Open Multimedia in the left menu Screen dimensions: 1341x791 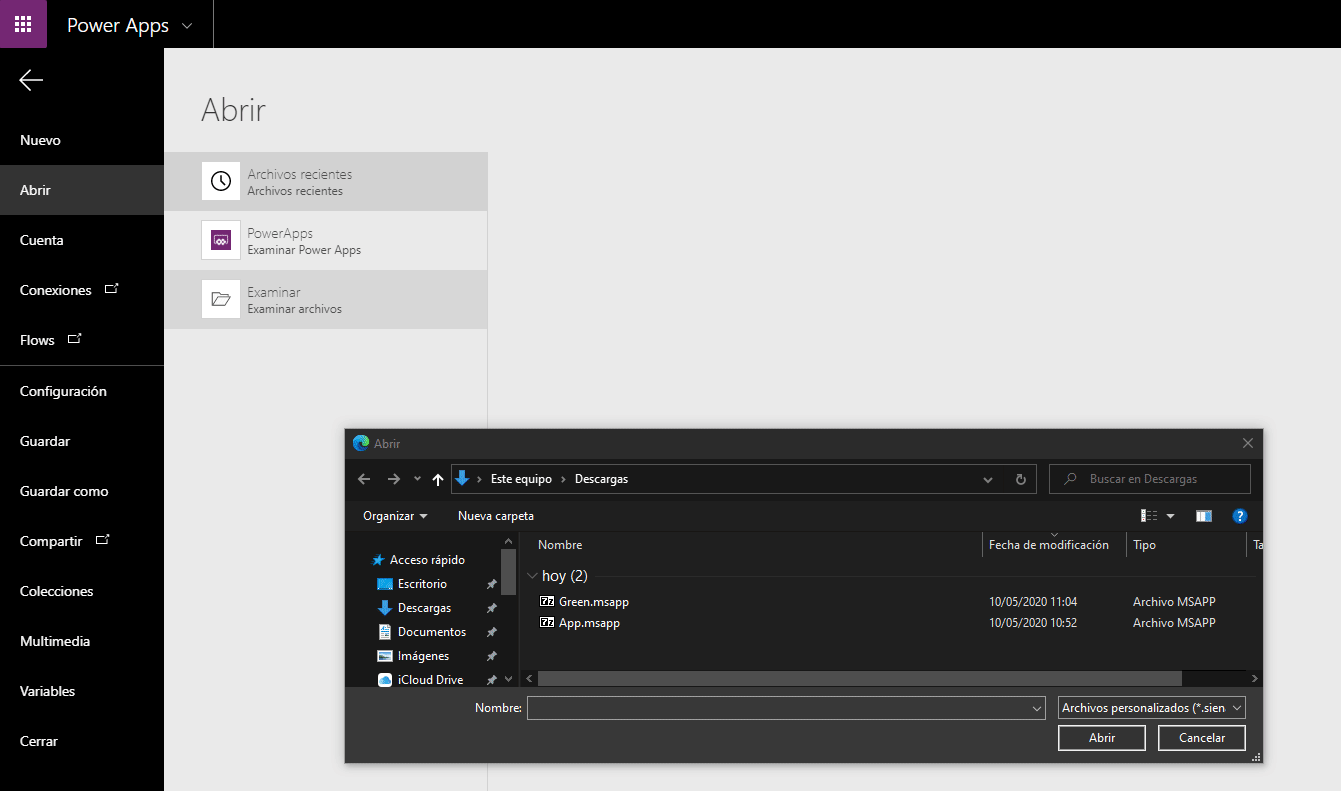55,641
